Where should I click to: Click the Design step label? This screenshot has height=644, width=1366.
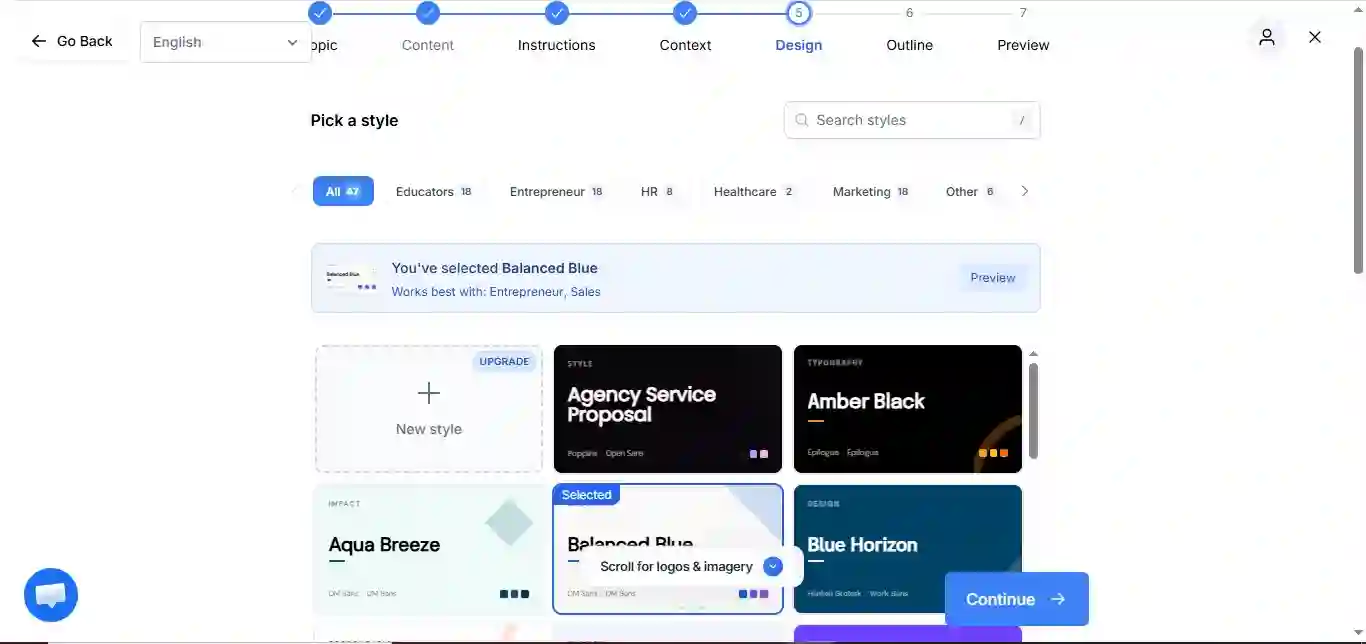799,45
